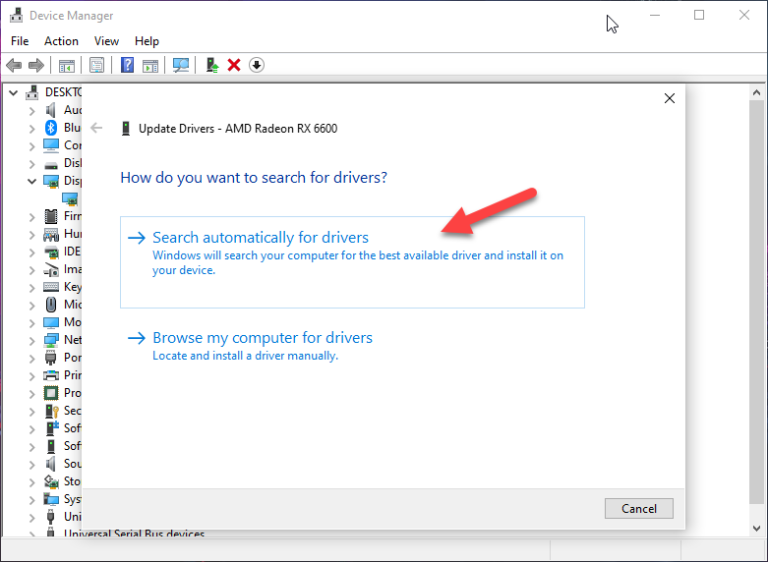768x562 pixels.
Task: Click the Disable device down-arrow icon
Action: 257,65
